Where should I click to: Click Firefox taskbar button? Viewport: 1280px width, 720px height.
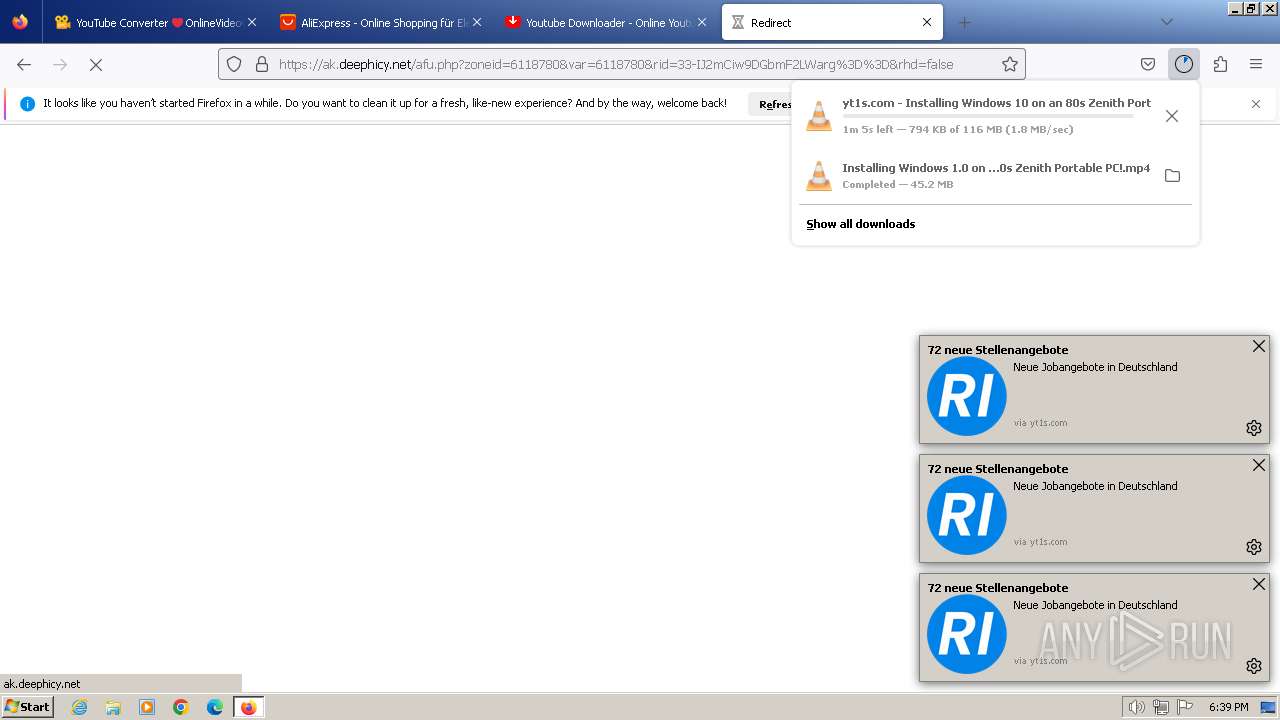click(x=248, y=707)
